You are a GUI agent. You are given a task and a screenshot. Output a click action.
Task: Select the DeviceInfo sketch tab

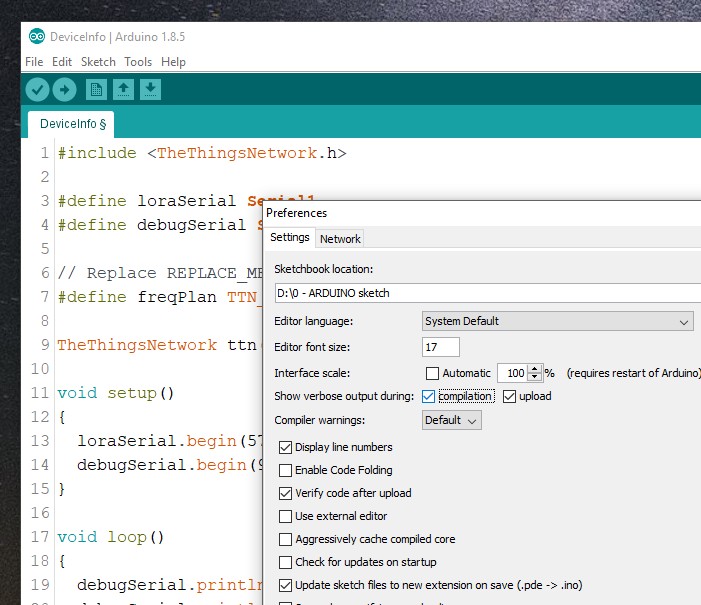pos(71,124)
